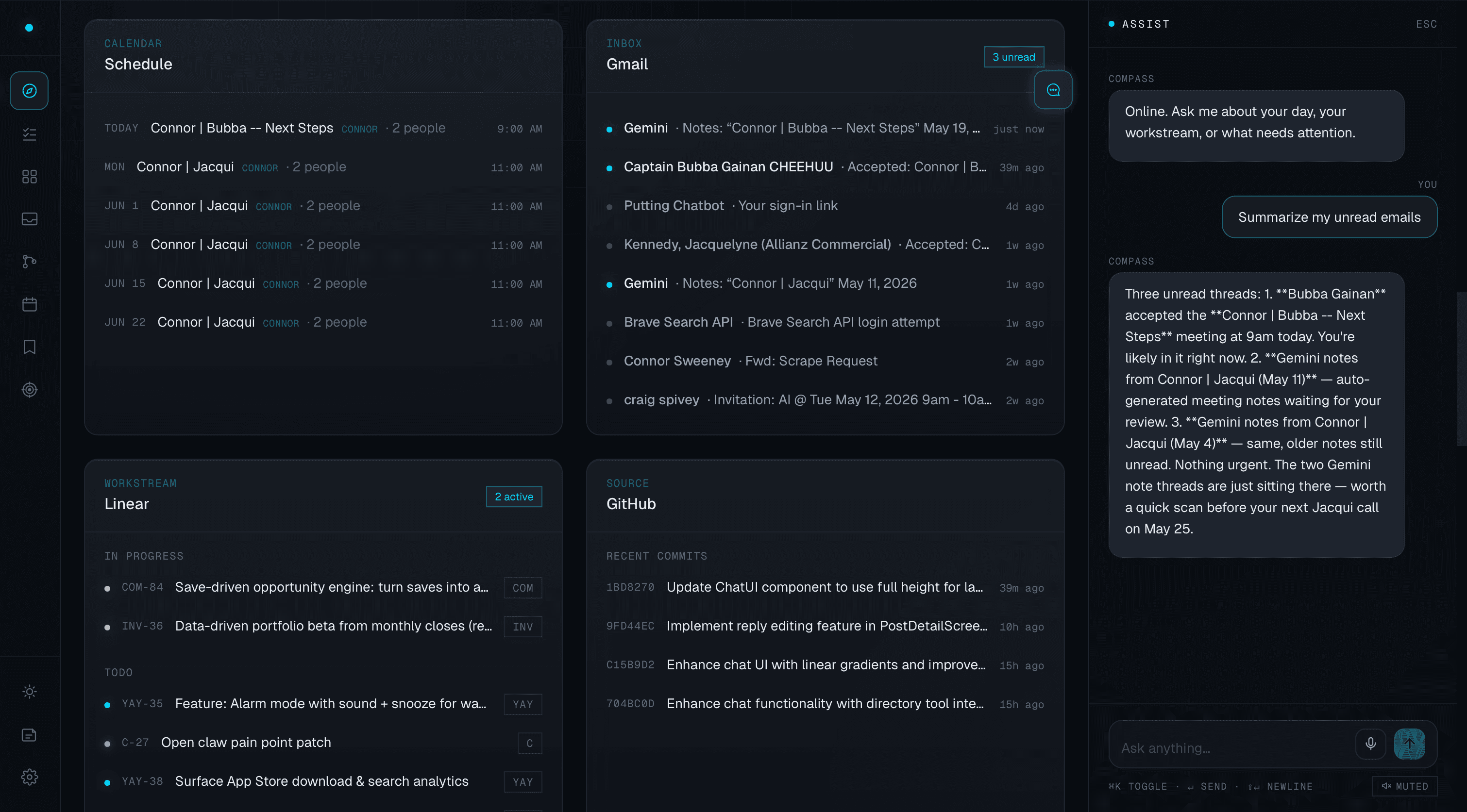Click the assistant panel scrollbar

[1461, 369]
